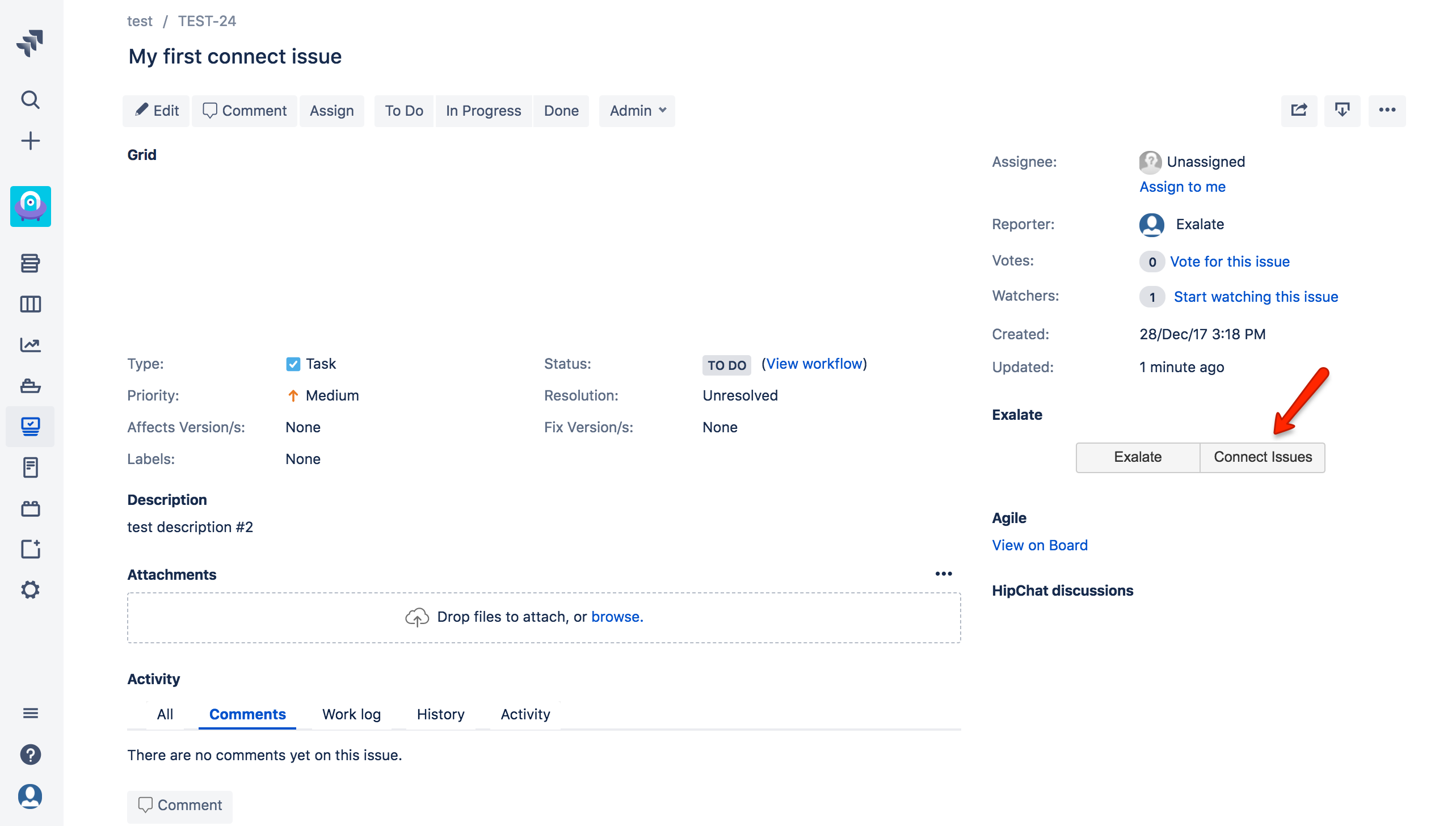
Task: Click the export issue icon
Action: (x=1343, y=111)
